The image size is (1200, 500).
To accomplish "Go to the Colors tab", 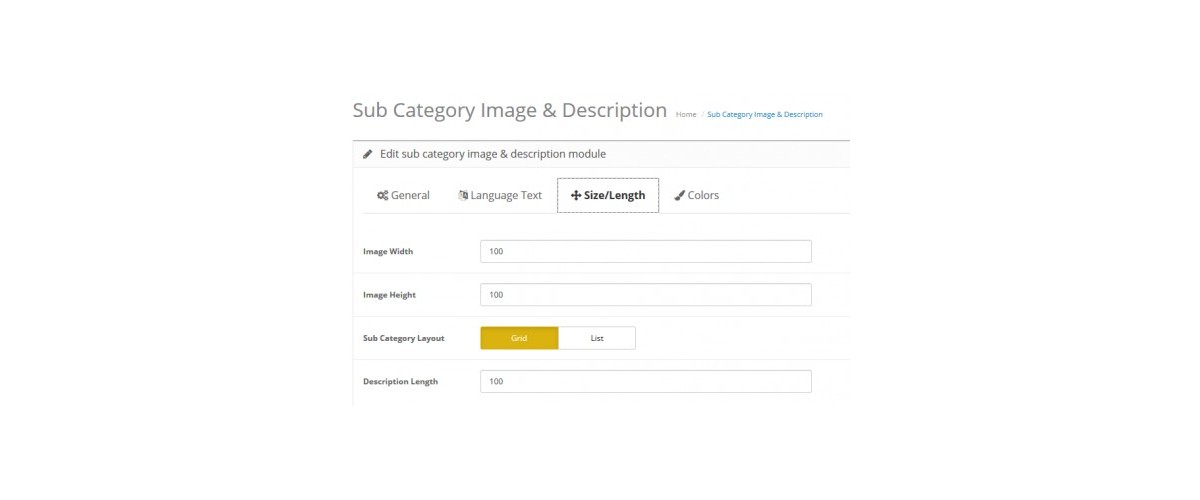I will 696,195.
